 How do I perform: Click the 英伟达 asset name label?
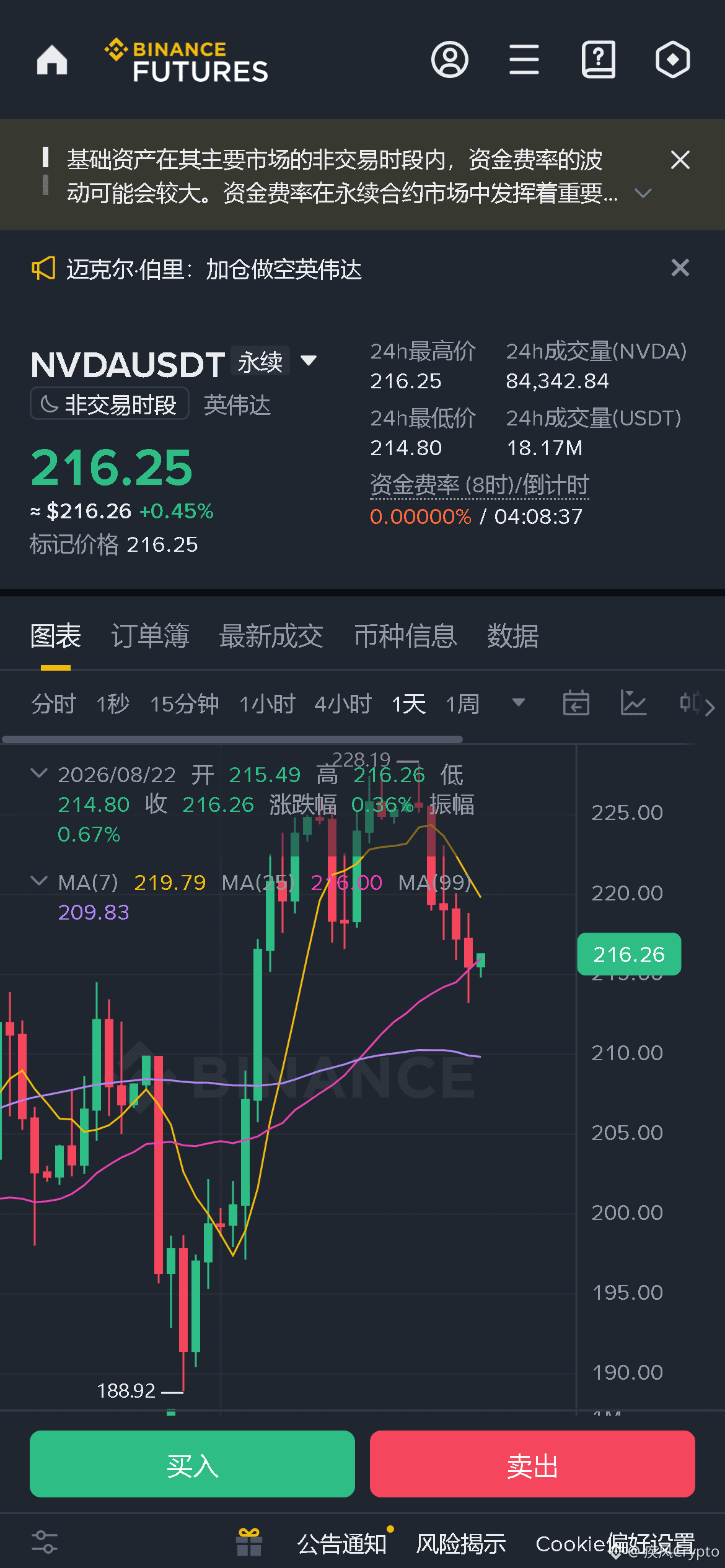coord(237,405)
